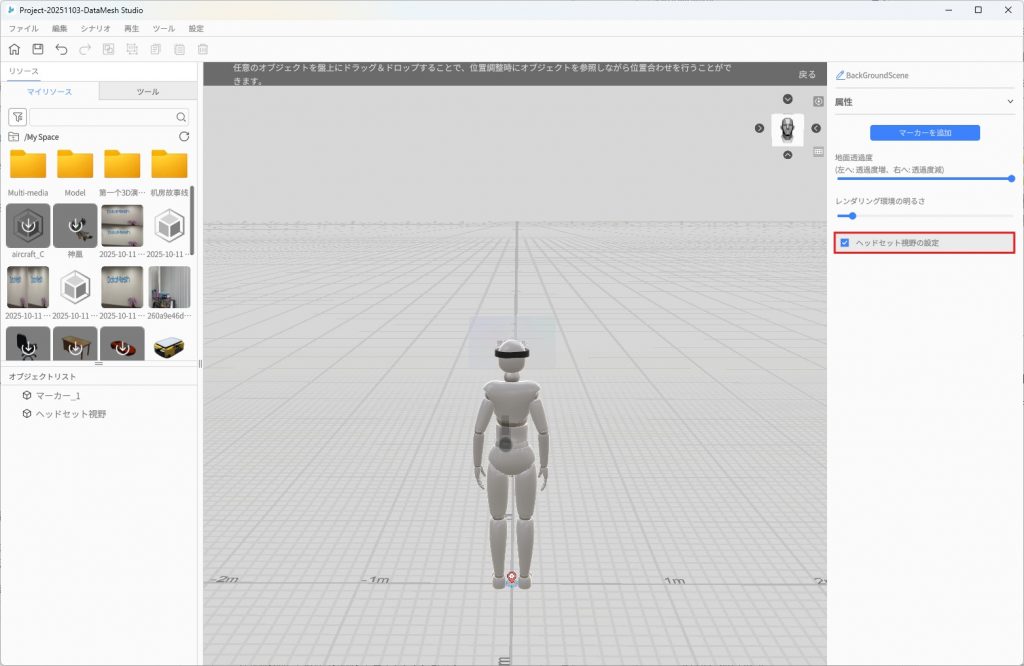This screenshot has width=1024, height=666.
Task: Click the Save icon in the toolbar
Action: tap(38, 49)
